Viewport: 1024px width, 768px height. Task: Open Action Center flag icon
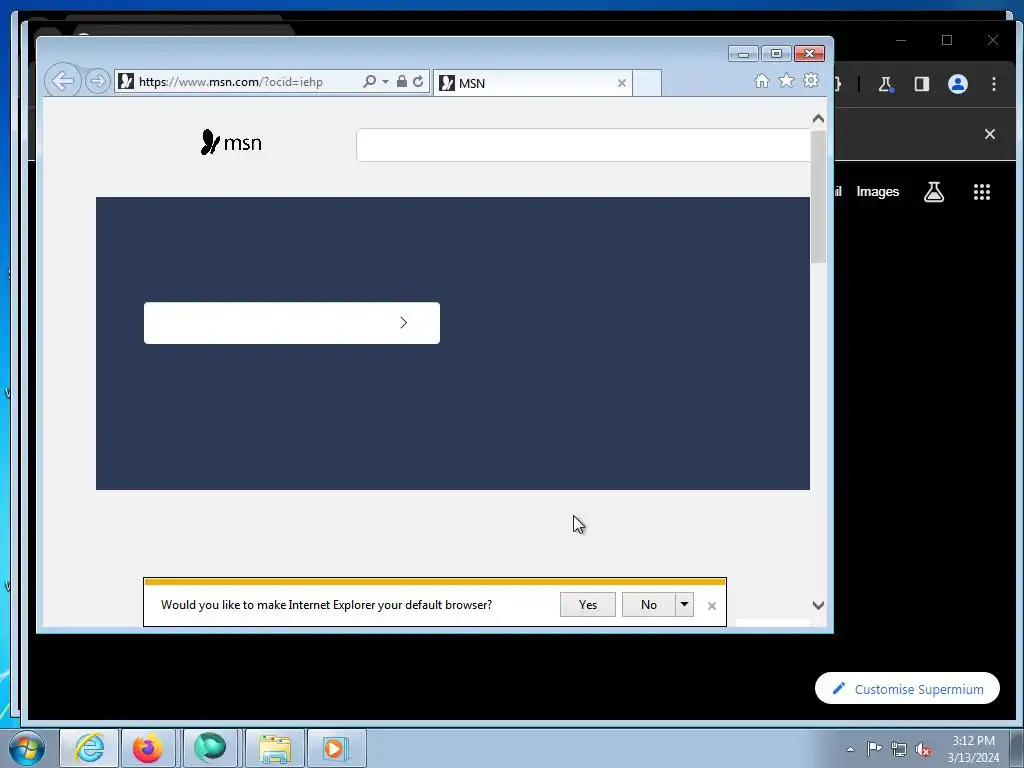[874, 748]
